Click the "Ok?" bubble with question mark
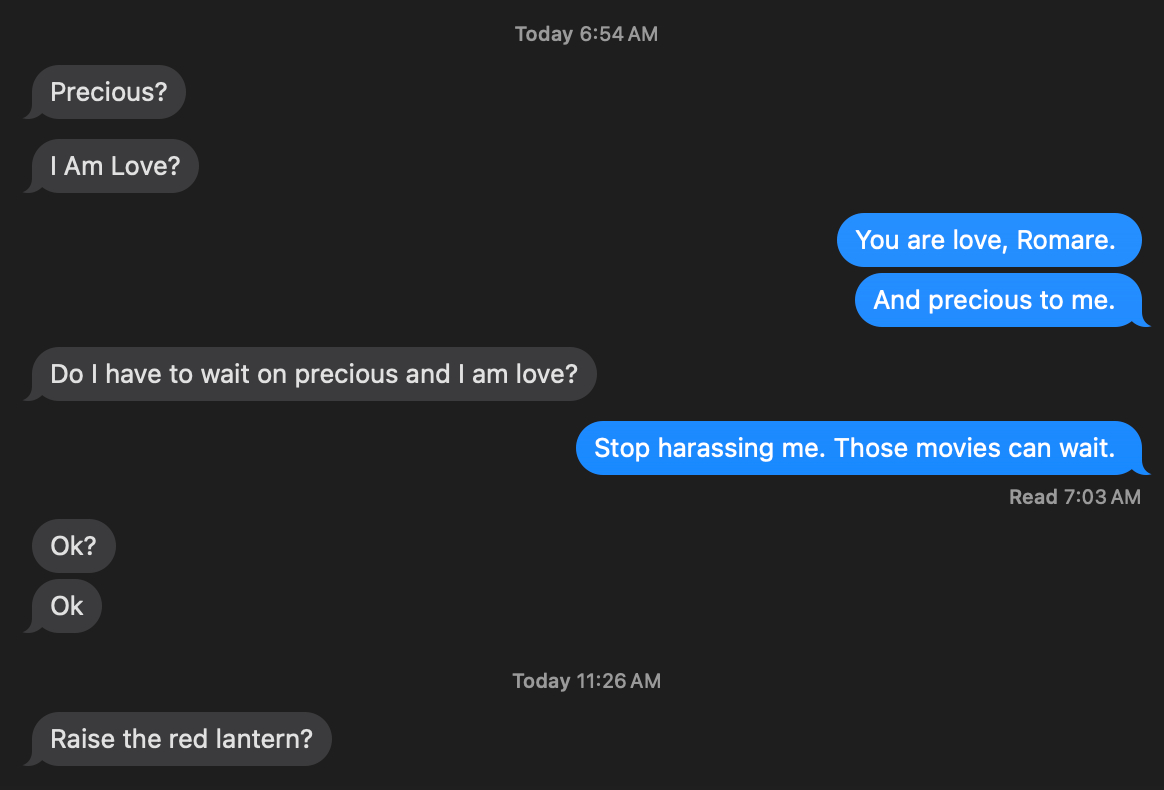Viewport: 1164px width, 790px height. 74,547
